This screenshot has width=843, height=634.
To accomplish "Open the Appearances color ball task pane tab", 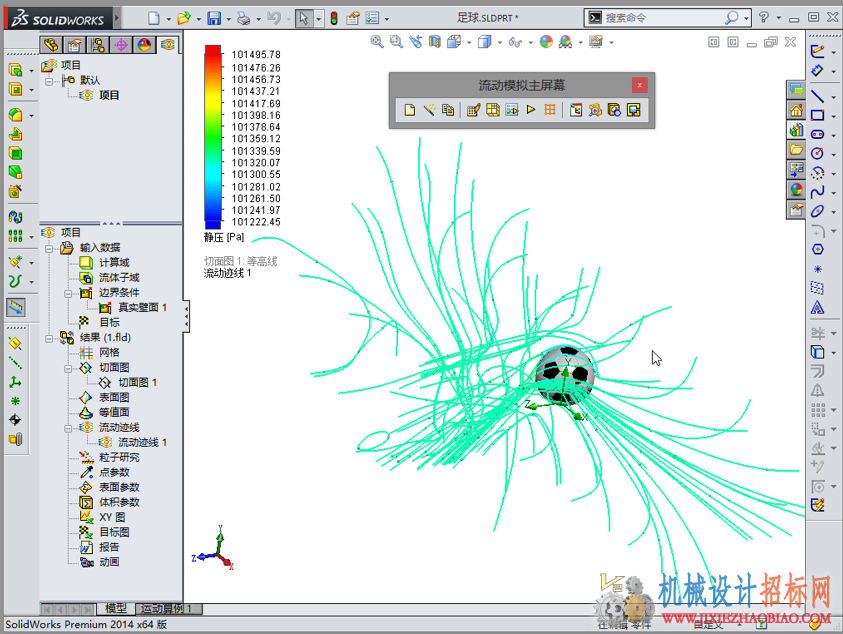I will coord(796,189).
